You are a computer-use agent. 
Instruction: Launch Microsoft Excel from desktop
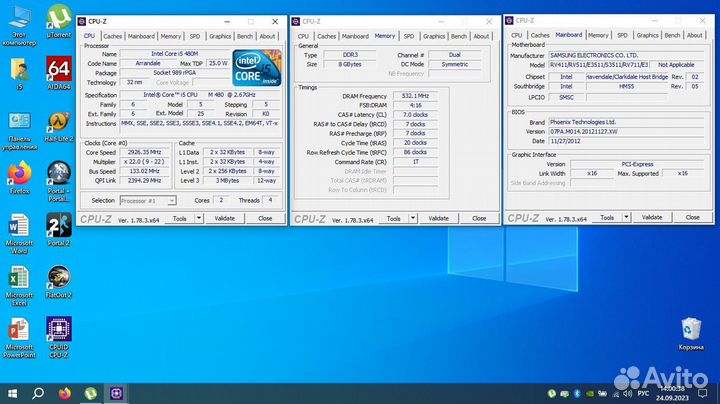pos(19,286)
